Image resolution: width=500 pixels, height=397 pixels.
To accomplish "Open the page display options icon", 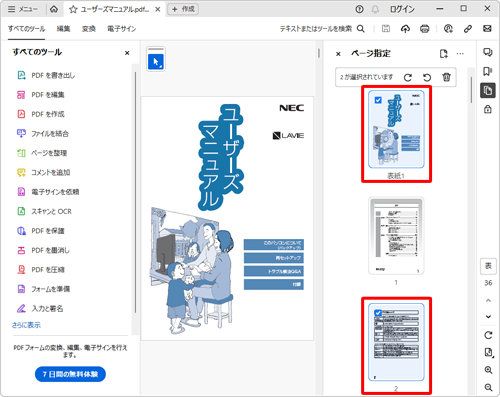I will click(x=488, y=353).
